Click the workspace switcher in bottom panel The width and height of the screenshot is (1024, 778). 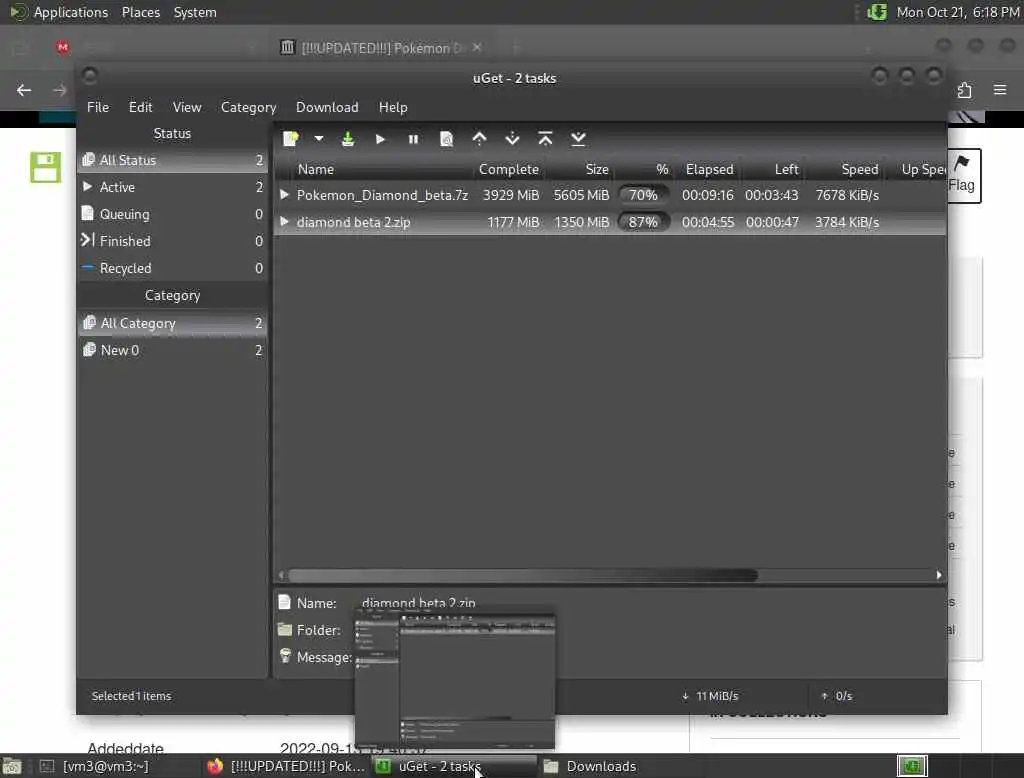tap(912, 766)
